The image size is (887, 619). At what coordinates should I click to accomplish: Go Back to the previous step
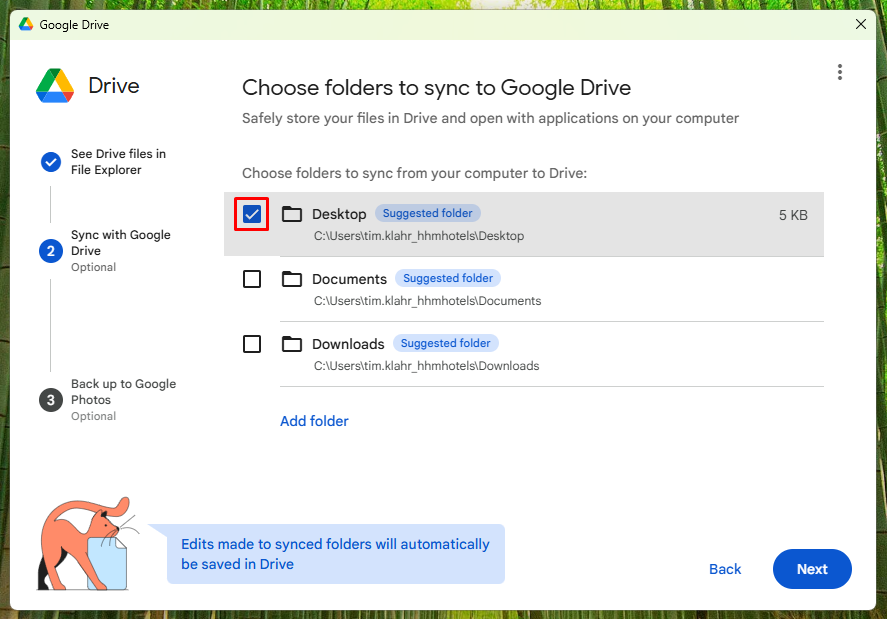(725, 569)
